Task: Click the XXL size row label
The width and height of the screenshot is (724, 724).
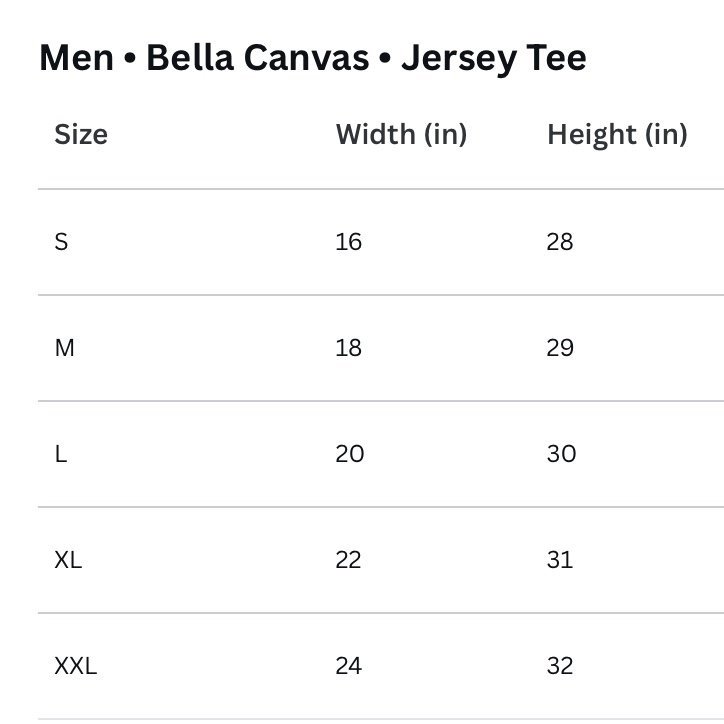Action: coord(76,666)
